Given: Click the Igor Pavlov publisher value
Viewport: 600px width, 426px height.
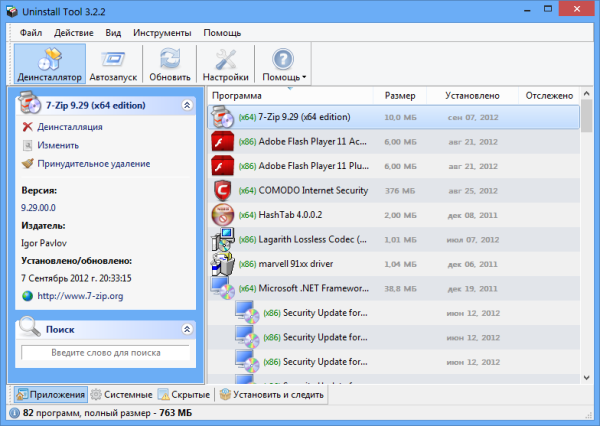Looking at the screenshot, I should (x=44, y=243).
